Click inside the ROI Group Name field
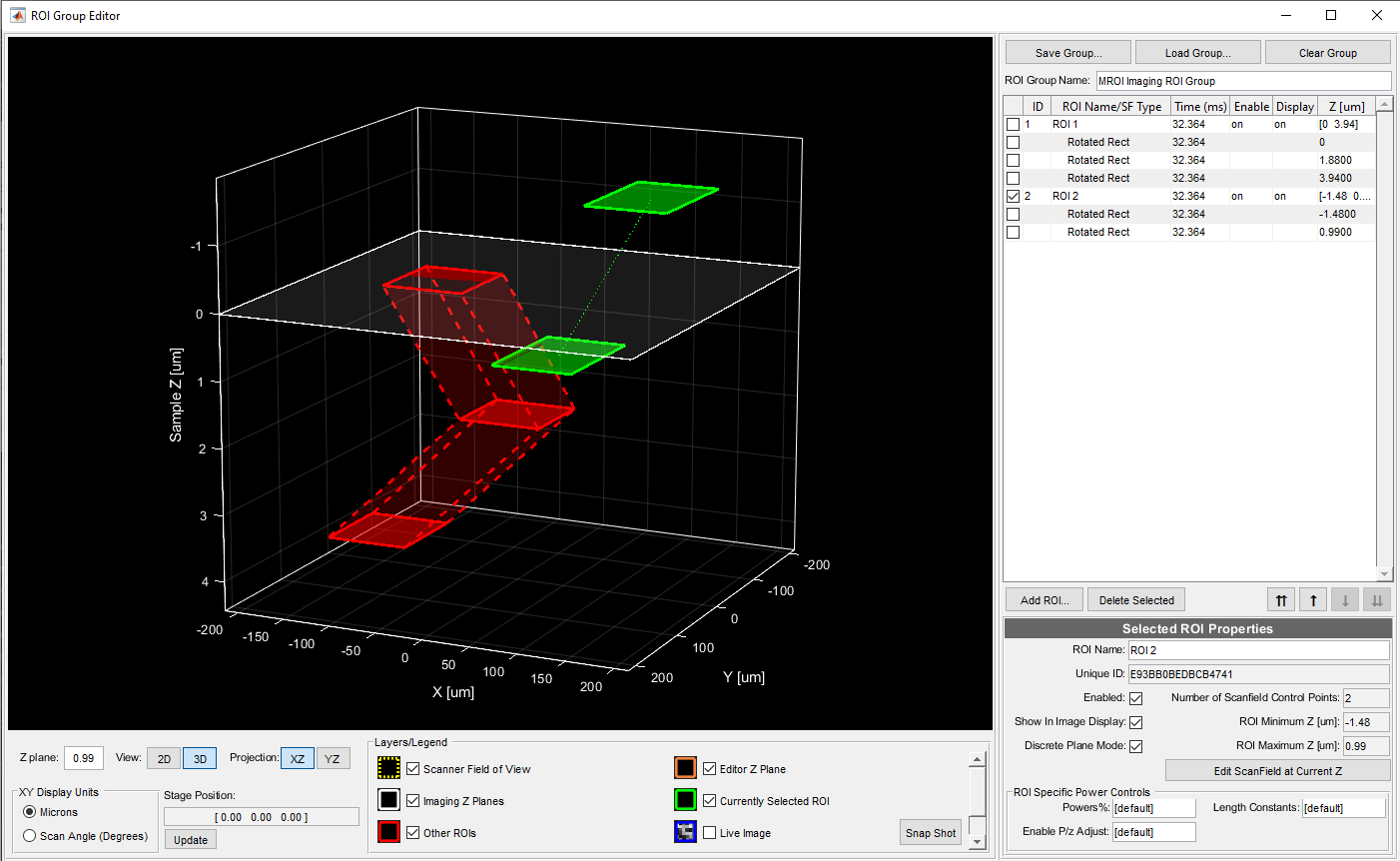Screen dimensions: 1400x861 tap(1242, 81)
